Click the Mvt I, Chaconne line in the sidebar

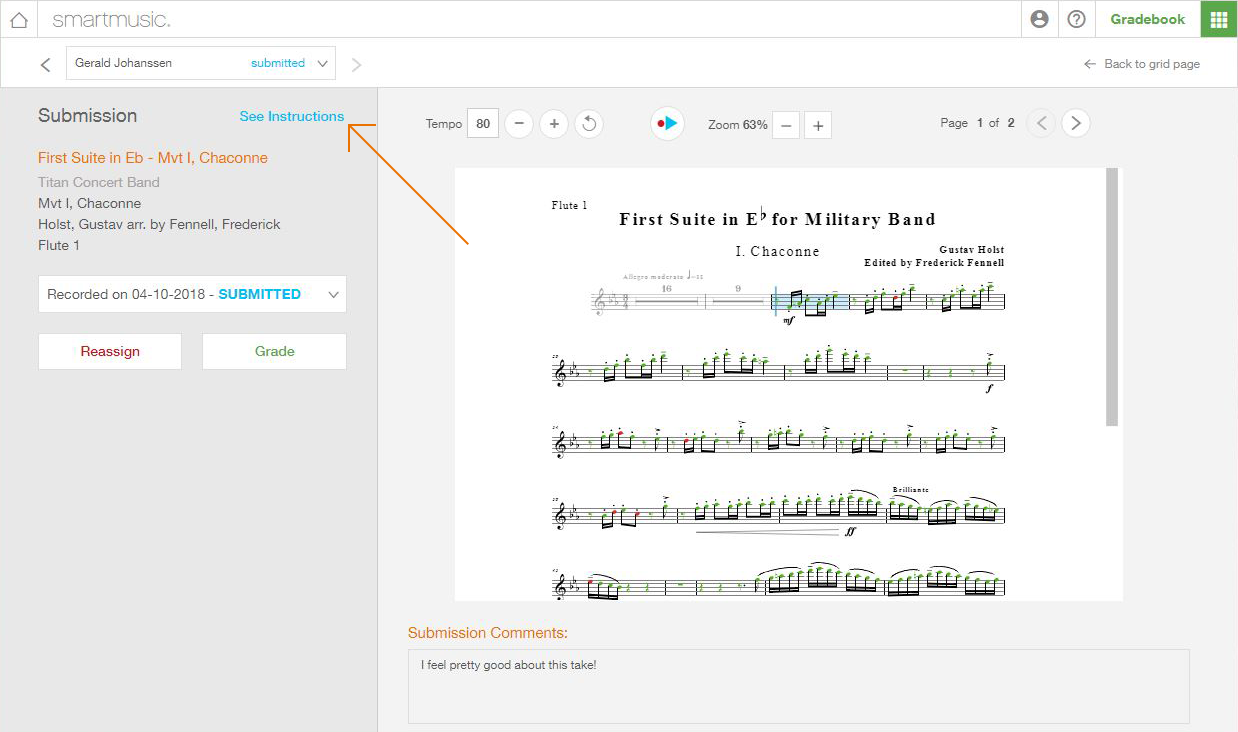pos(90,203)
